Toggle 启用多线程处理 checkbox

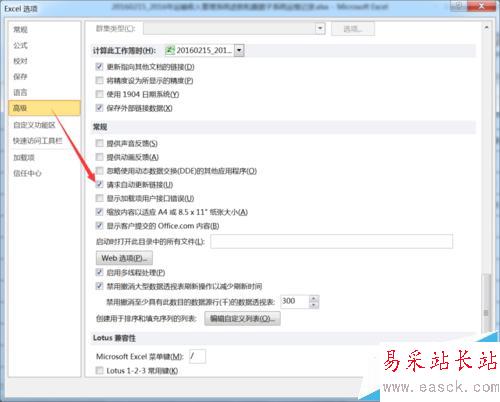(x=99, y=272)
